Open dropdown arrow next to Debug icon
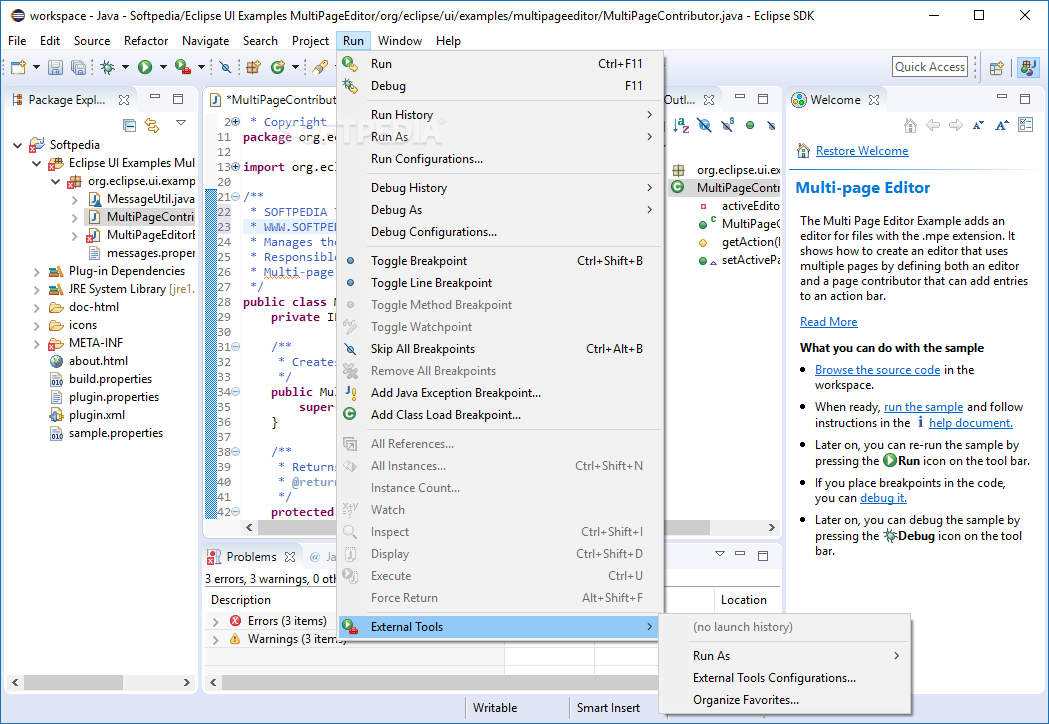 pos(125,67)
